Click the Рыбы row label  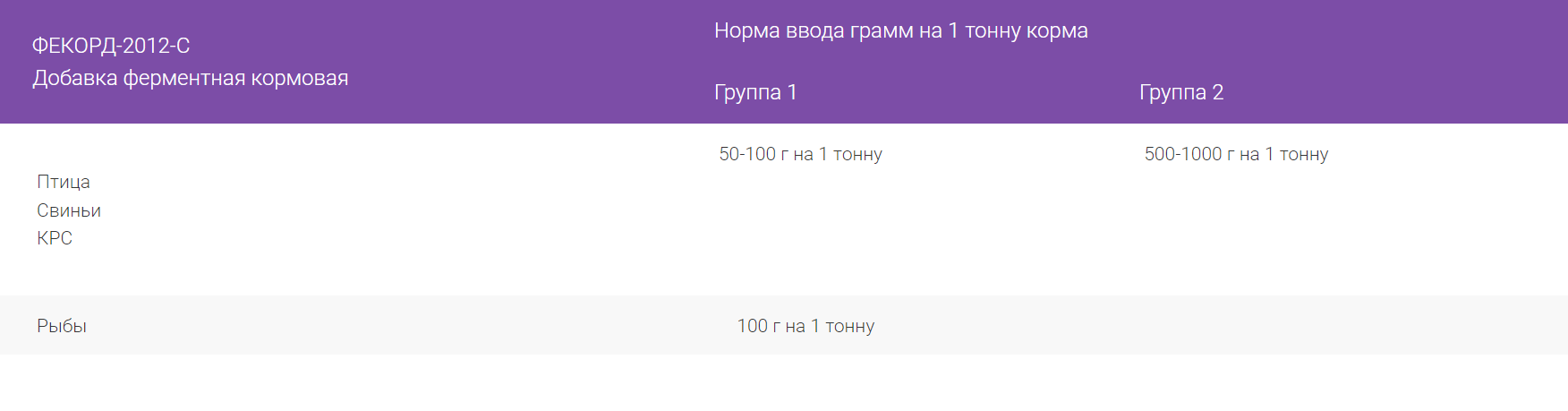pyautogui.click(x=62, y=326)
